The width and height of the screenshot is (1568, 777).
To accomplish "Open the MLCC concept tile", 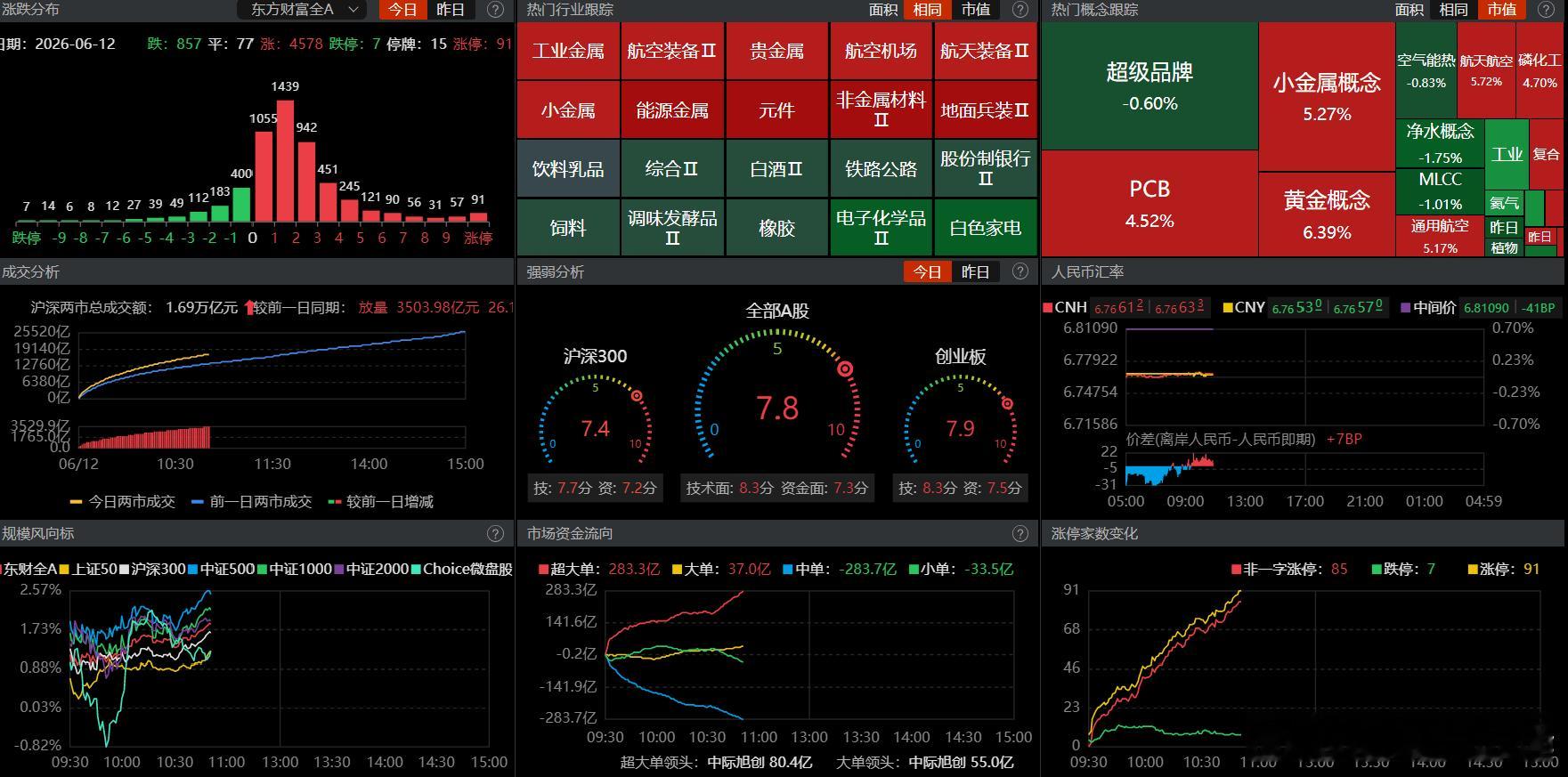I will coord(1440,191).
